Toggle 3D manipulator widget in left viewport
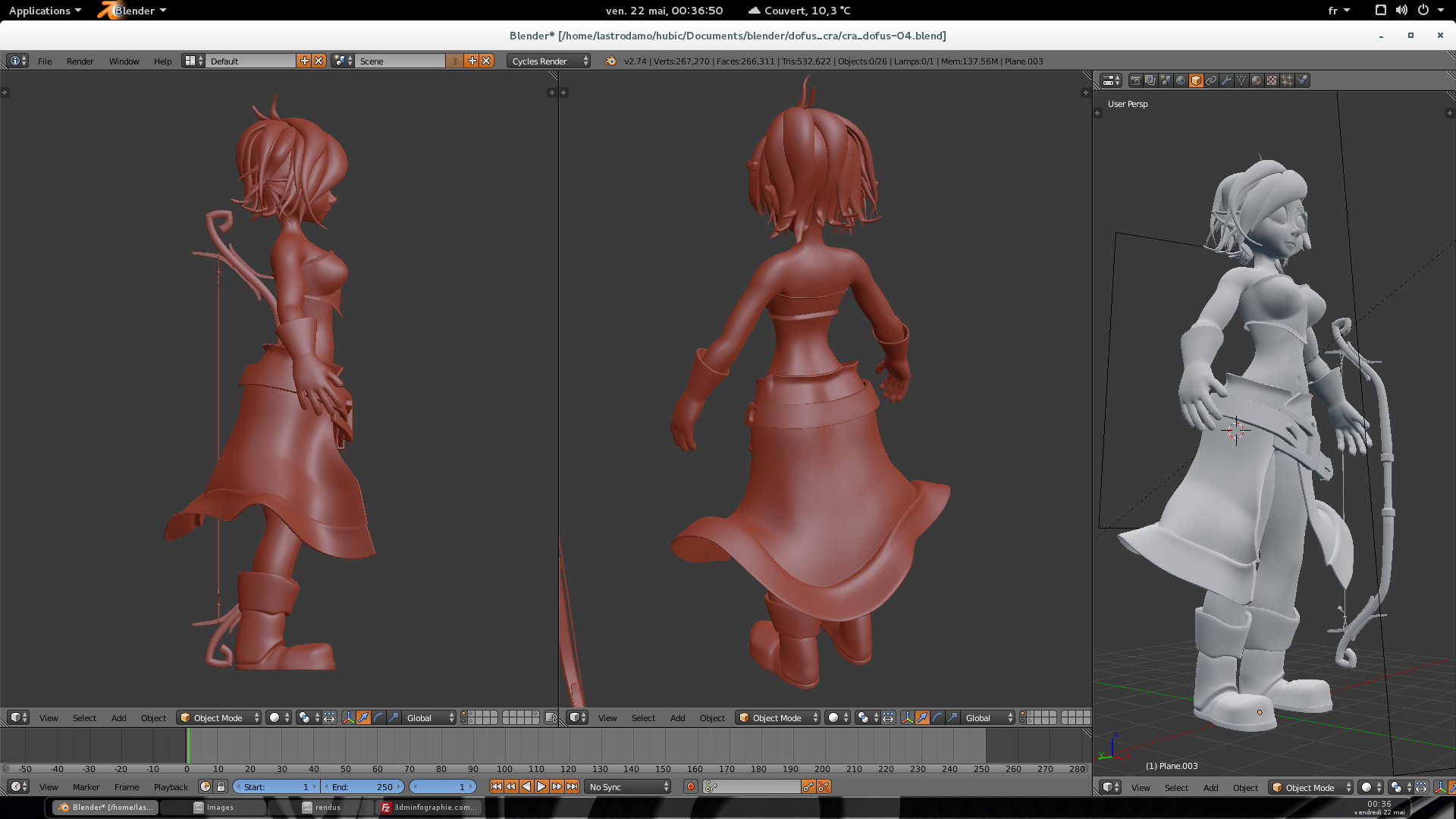 [348, 717]
